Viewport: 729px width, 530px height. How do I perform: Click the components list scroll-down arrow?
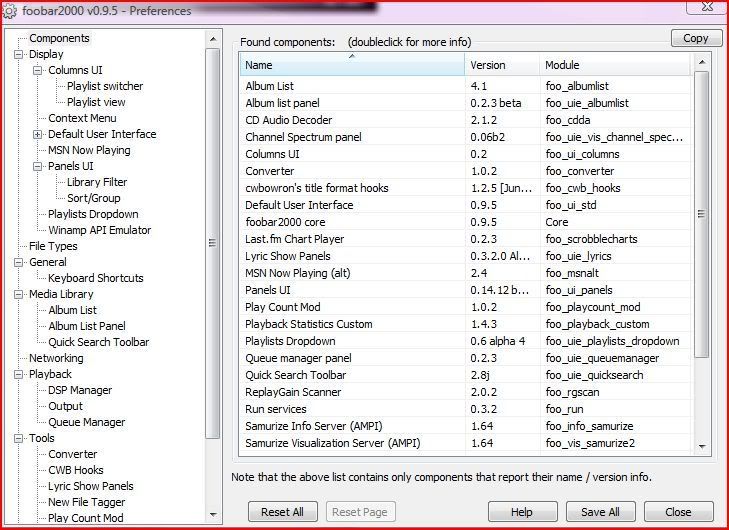coord(702,446)
